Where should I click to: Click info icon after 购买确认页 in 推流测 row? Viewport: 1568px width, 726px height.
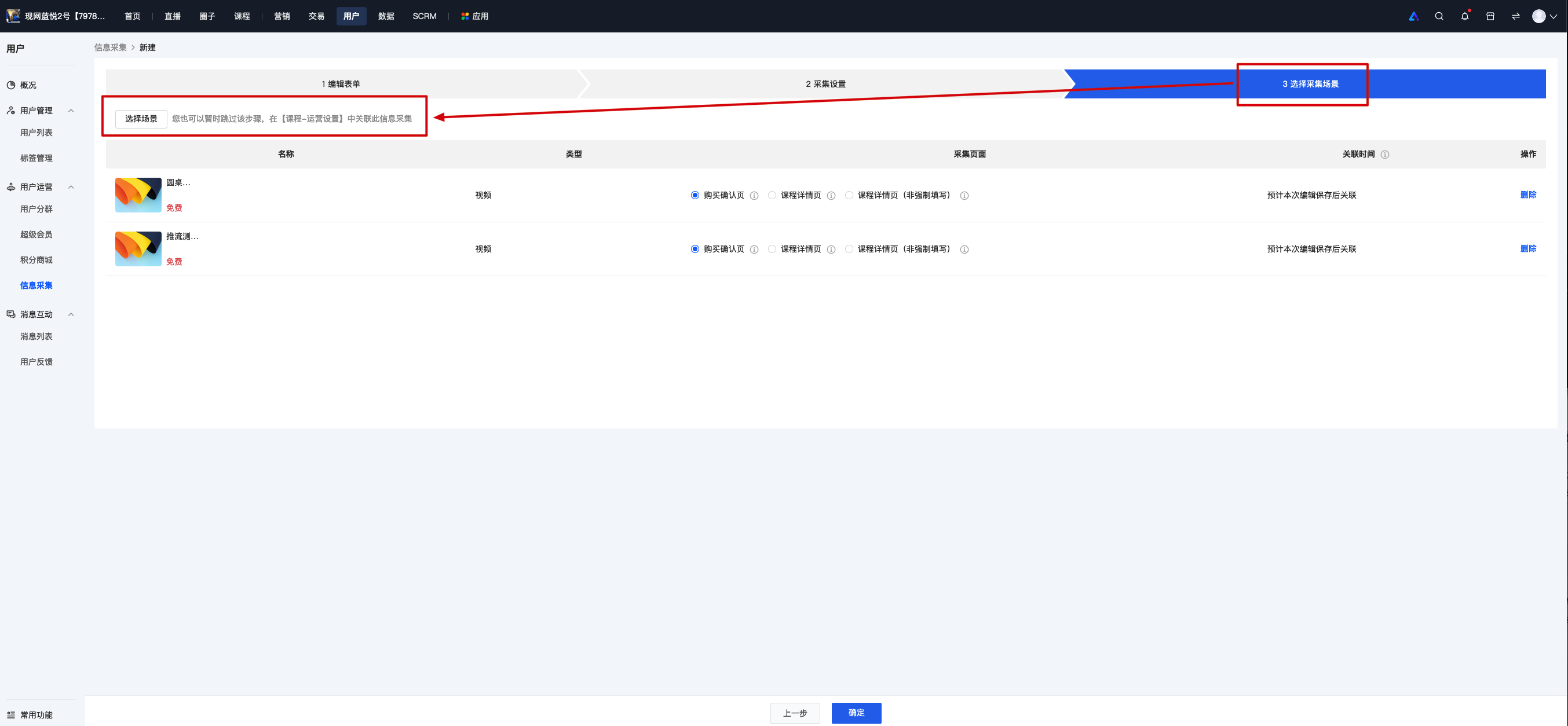(754, 250)
